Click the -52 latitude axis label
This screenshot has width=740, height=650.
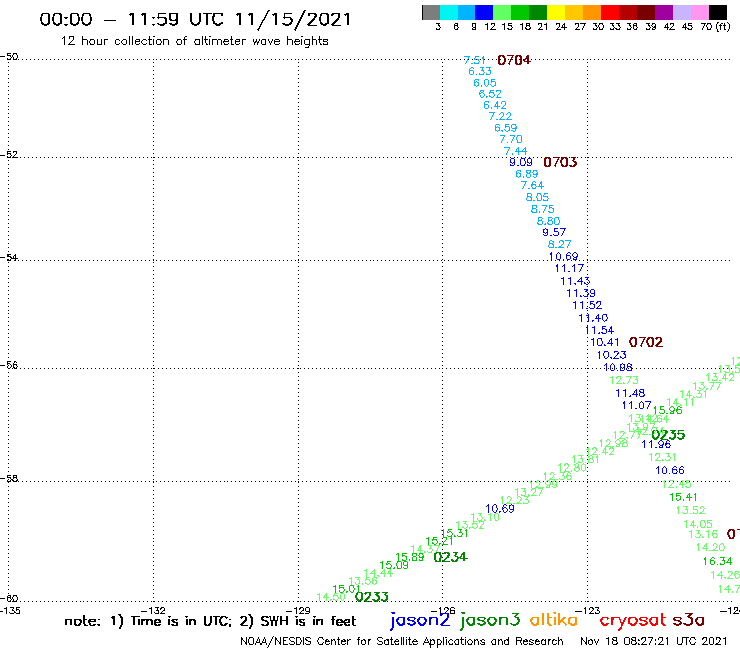[x=9, y=155]
